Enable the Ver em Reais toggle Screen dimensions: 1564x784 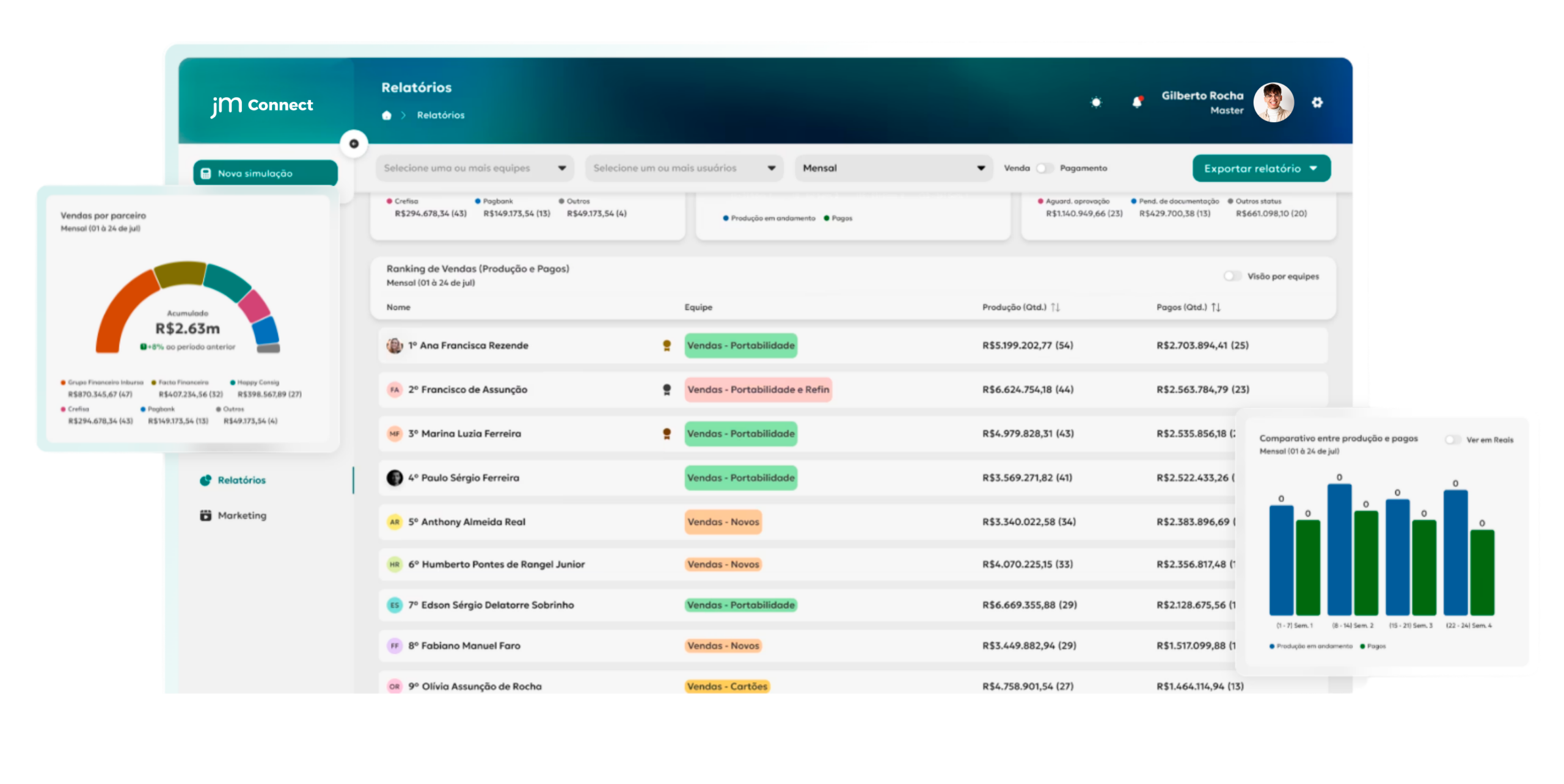coord(1453,440)
